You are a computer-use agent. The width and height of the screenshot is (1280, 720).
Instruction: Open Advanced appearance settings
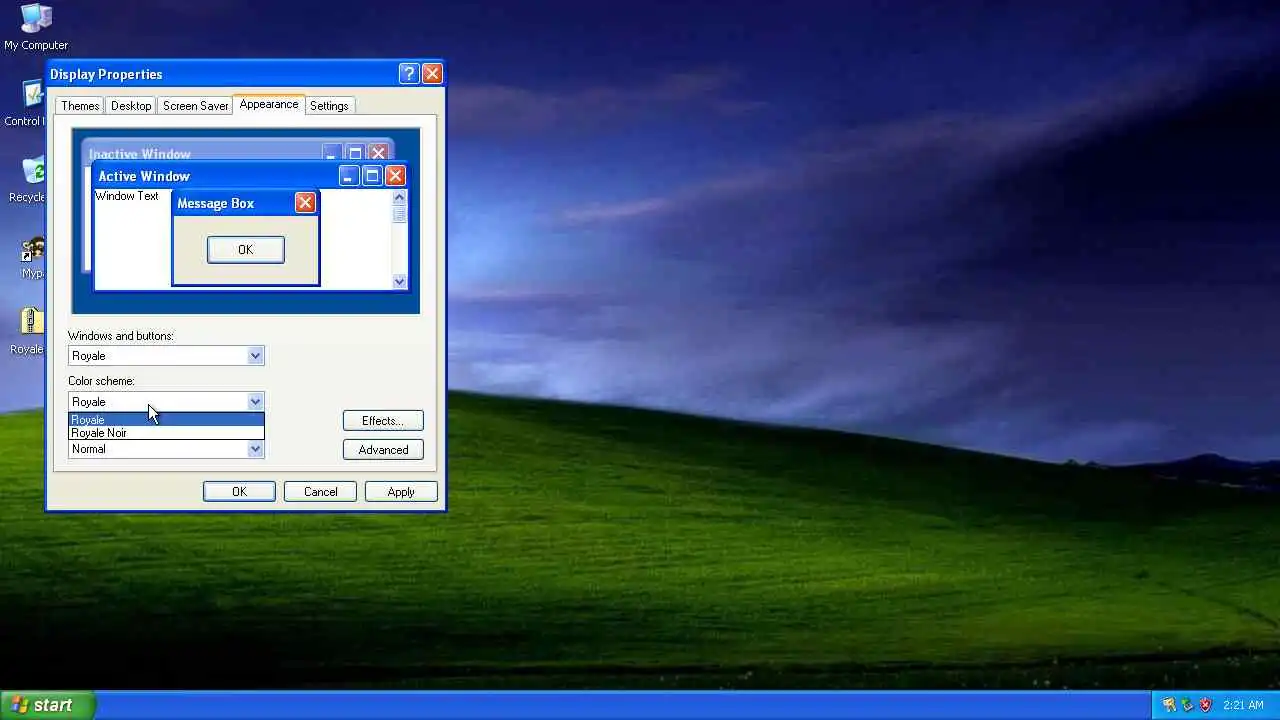383,450
